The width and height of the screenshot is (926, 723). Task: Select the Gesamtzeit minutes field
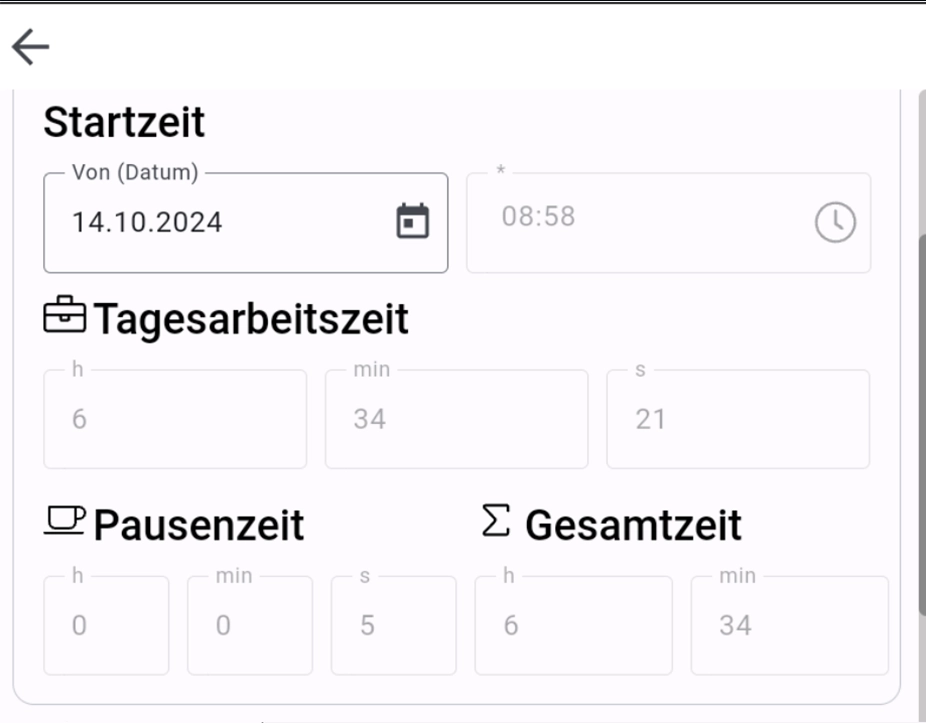pyautogui.click(x=788, y=625)
